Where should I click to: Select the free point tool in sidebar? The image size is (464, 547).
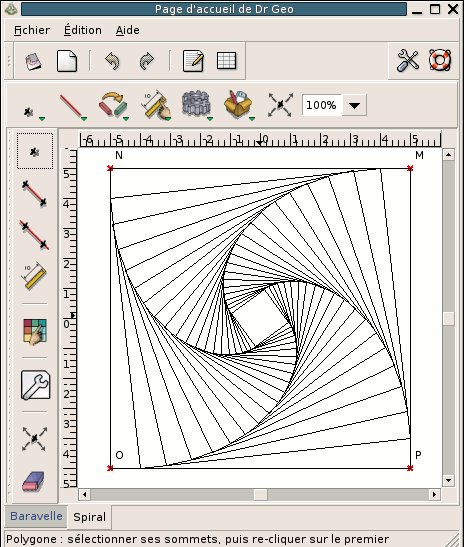click(35, 151)
